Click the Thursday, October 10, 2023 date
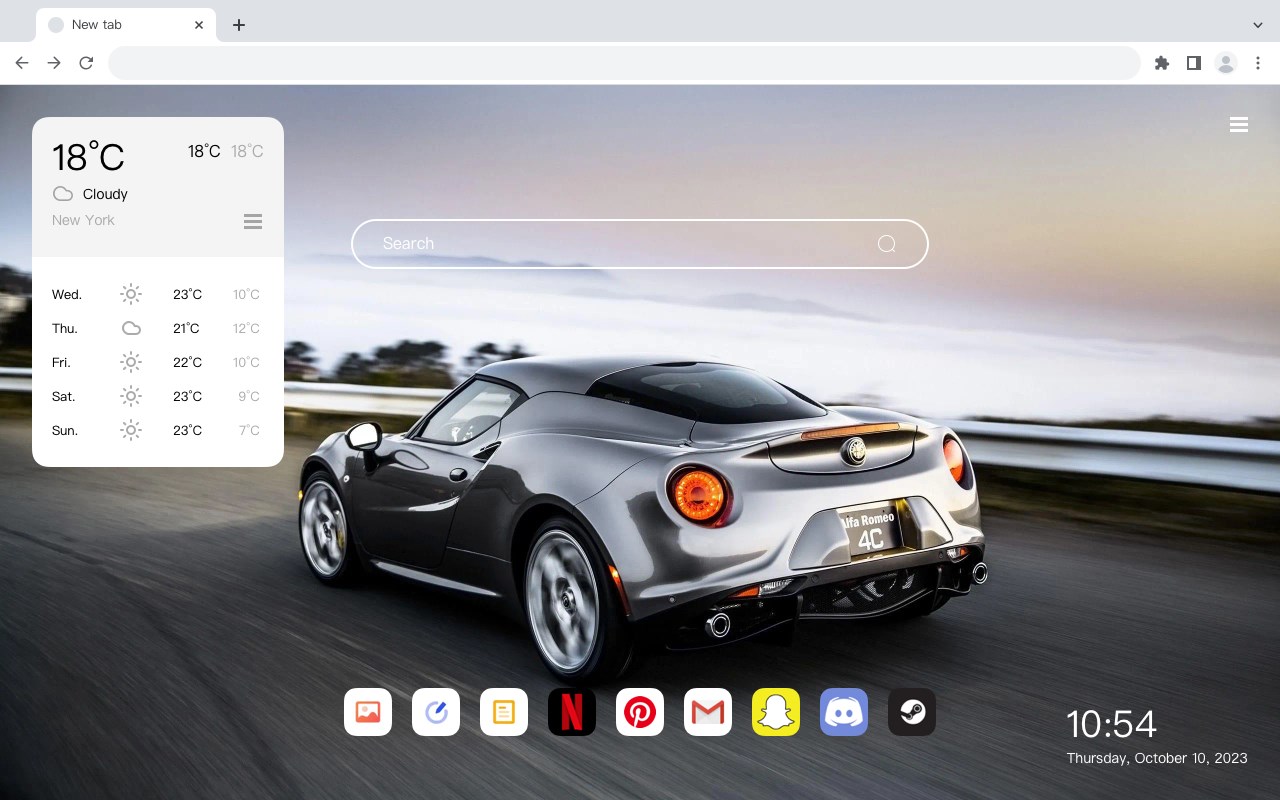Screen dimensions: 1280x800 pyautogui.click(x=1157, y=758)
